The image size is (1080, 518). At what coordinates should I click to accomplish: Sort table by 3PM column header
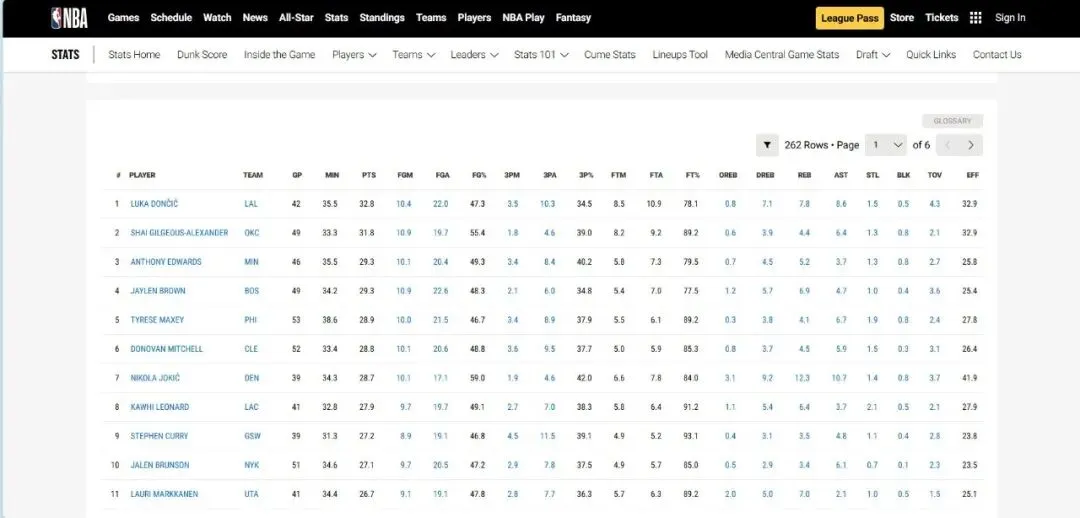[x=512, y=176]
